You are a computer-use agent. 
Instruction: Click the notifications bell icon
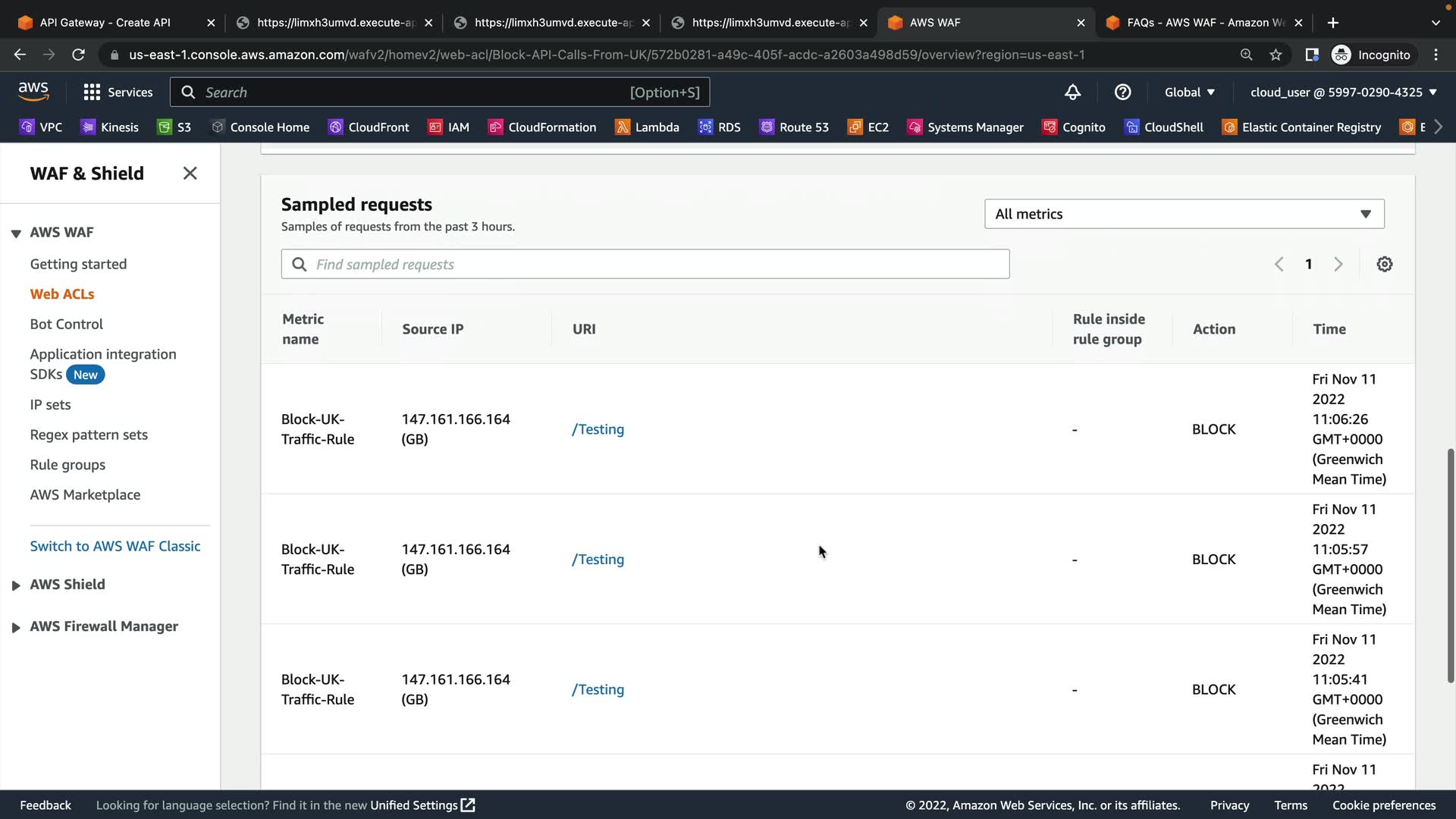(1072, 93)
